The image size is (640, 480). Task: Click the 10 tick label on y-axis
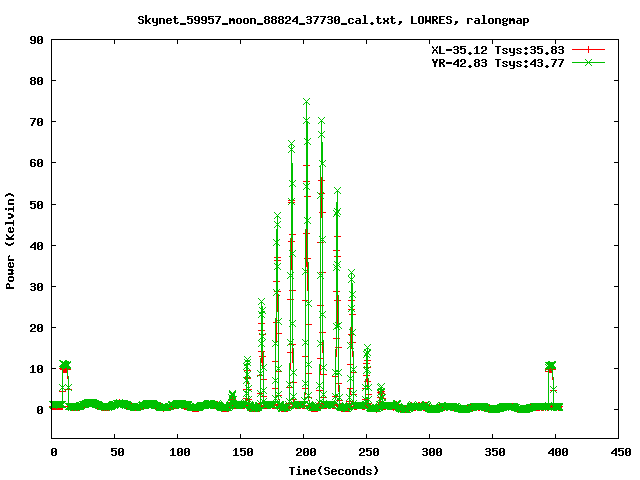click(37, 369)
